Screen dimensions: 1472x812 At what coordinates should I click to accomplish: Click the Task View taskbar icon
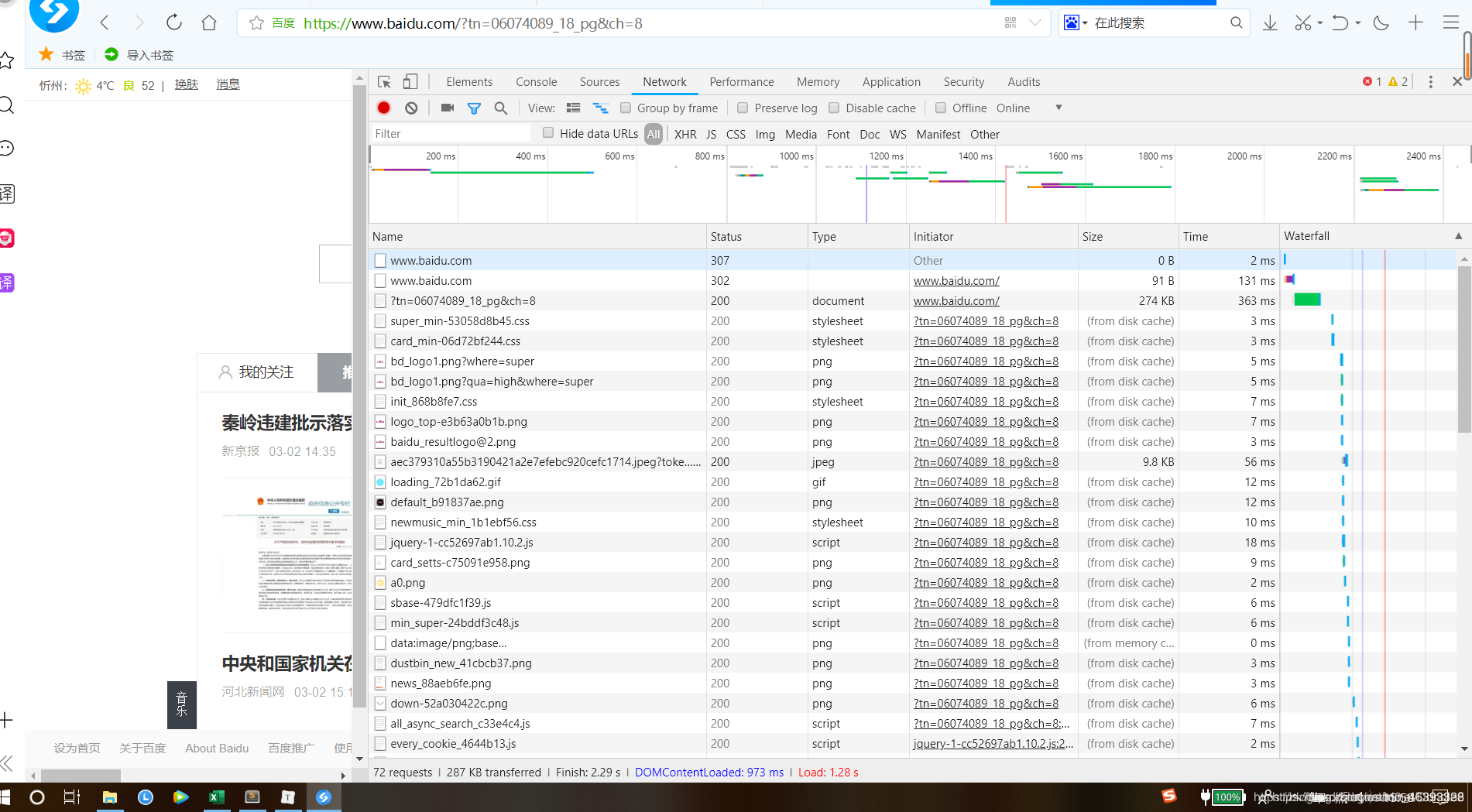click(x=72, y=797)
